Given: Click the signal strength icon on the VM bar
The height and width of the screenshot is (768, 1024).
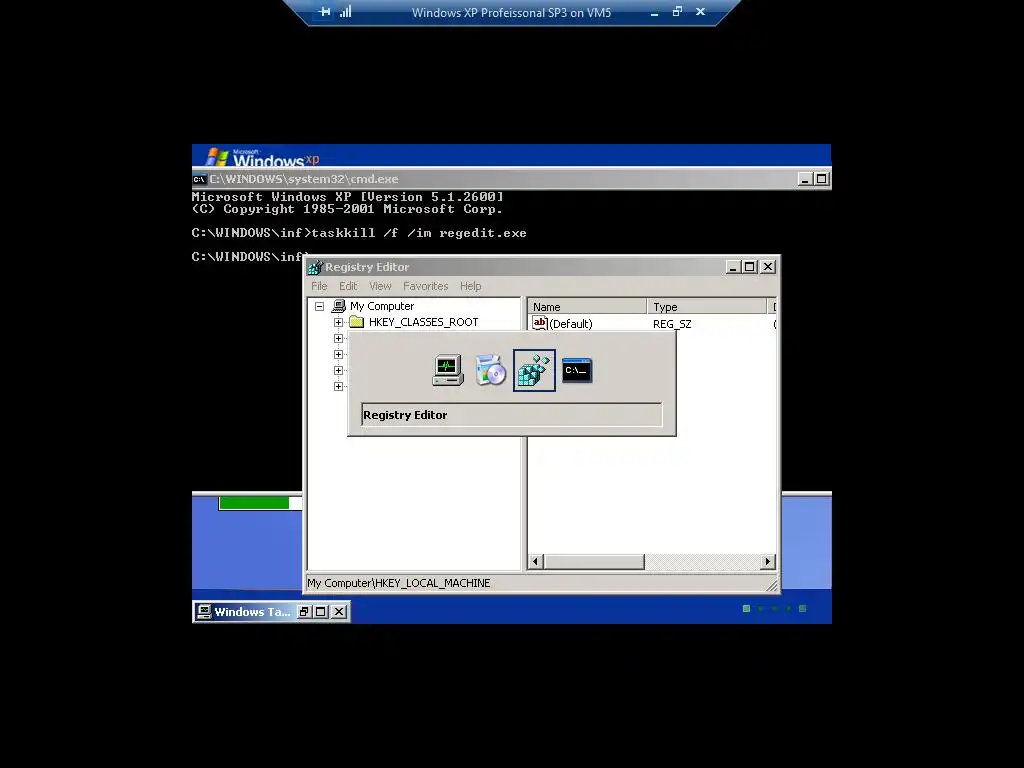Looking at the screenshot, I should (345, 12).
